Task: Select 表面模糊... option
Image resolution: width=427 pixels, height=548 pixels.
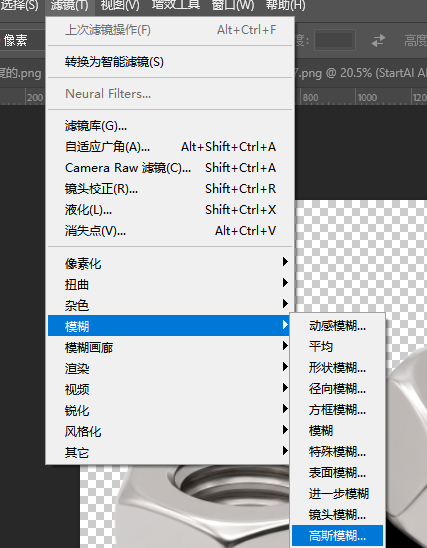Action: (x=338, y=473)
